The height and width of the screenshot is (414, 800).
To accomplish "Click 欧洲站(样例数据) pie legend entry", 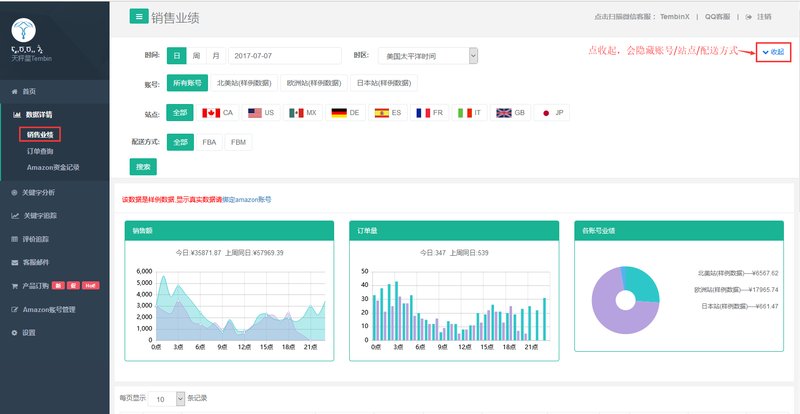I will pyautogui.click(x=736, y=289).
